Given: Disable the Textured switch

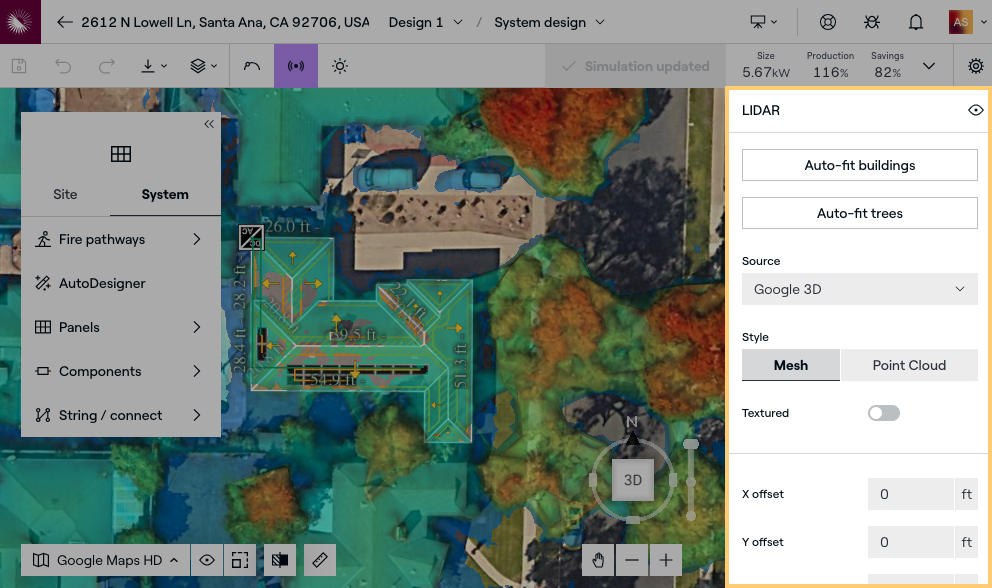Looking at the screenshot, I should tap(883, 412).
